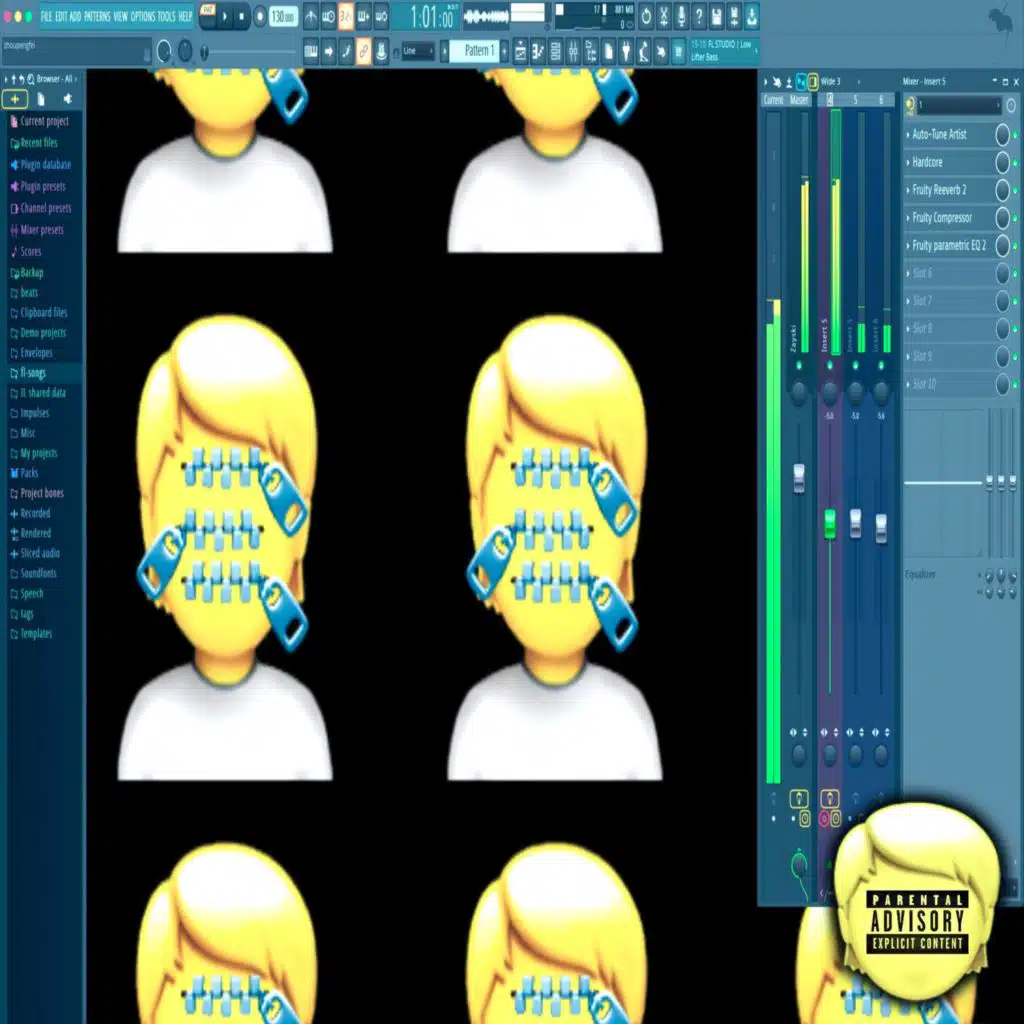Screen dimensions: 1024x1024
Task: Open the PATTERNS menu
Action: click(x=97, y=17)
